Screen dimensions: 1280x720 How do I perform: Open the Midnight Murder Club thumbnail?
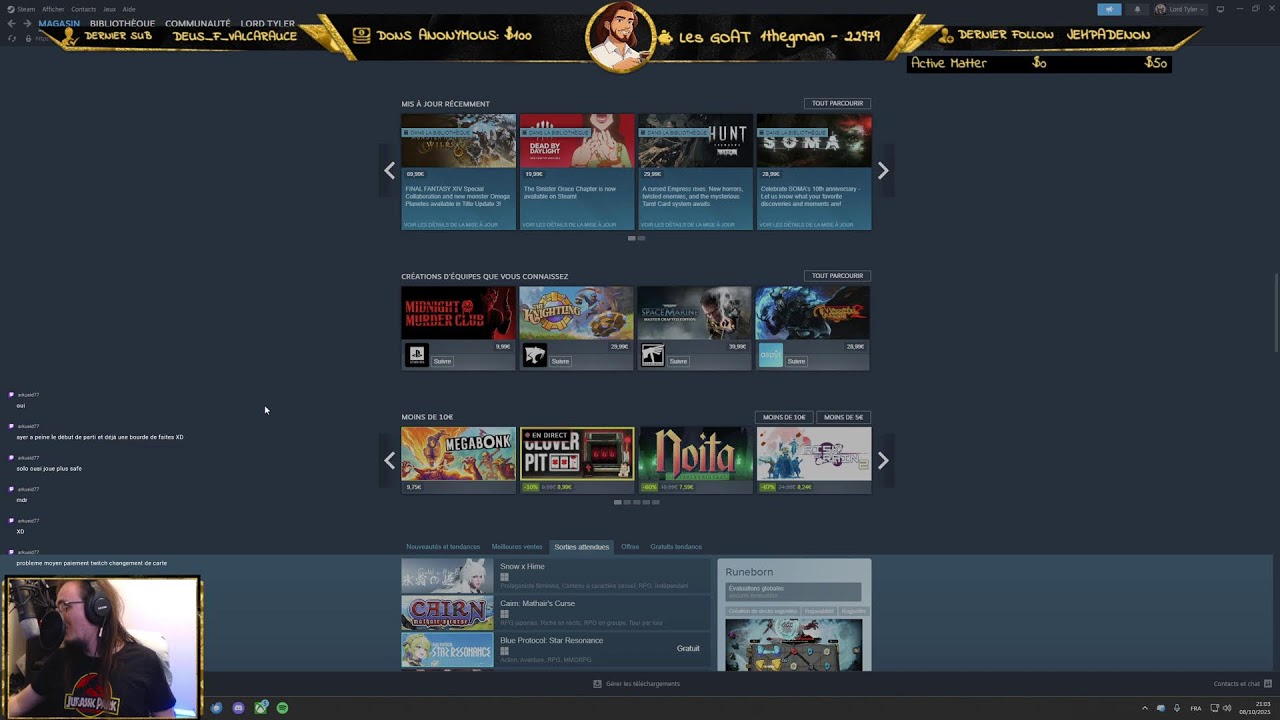click(x=458, y=313)
